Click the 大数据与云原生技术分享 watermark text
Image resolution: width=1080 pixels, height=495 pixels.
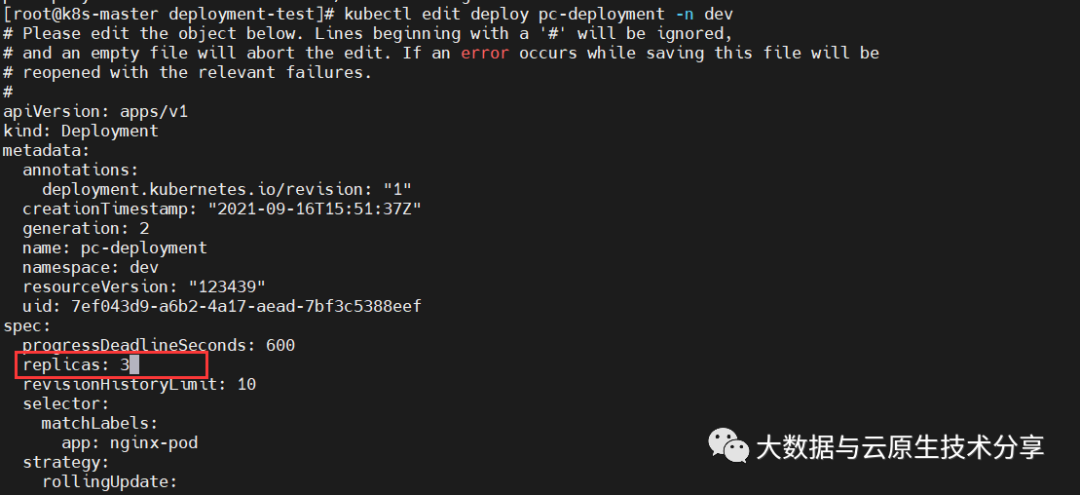tap(900, 447)
